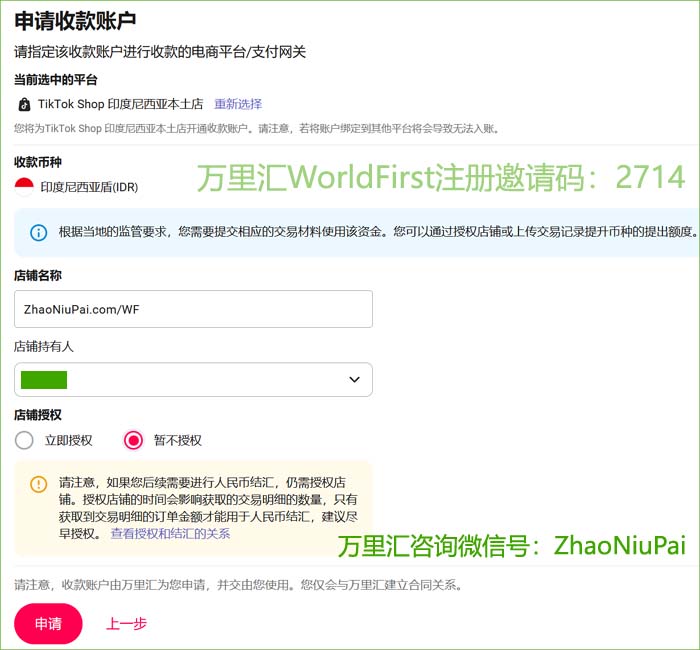Click the 暂不授权 option label
This screenshot has width=700, height=650.
pyautogui.click(x=178, y=441)
